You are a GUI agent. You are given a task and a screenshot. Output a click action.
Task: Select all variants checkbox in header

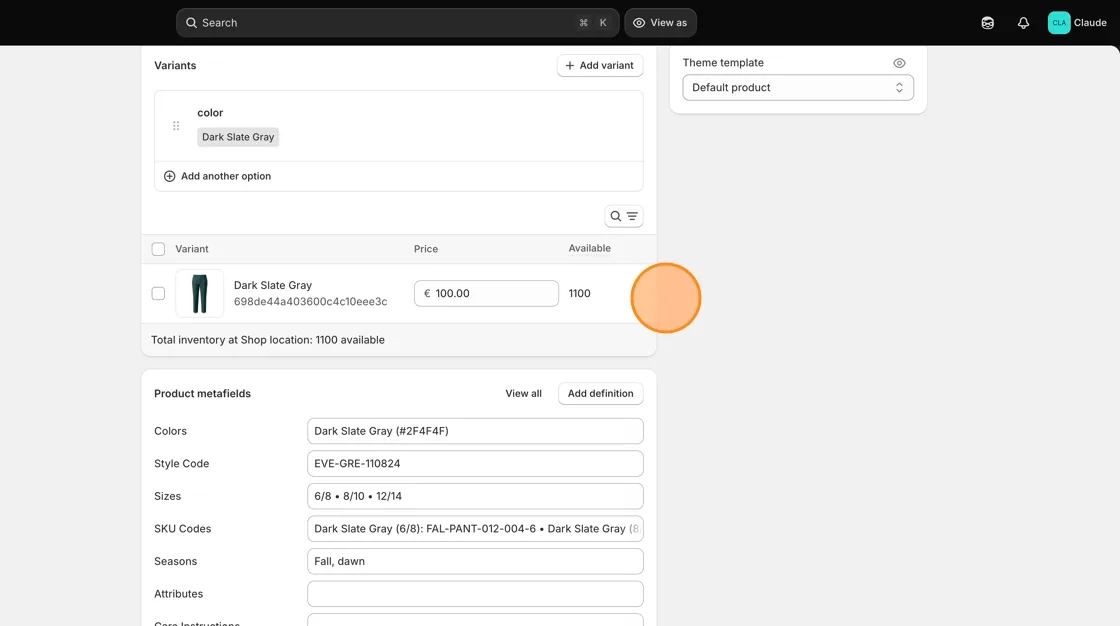pos(159,249)
